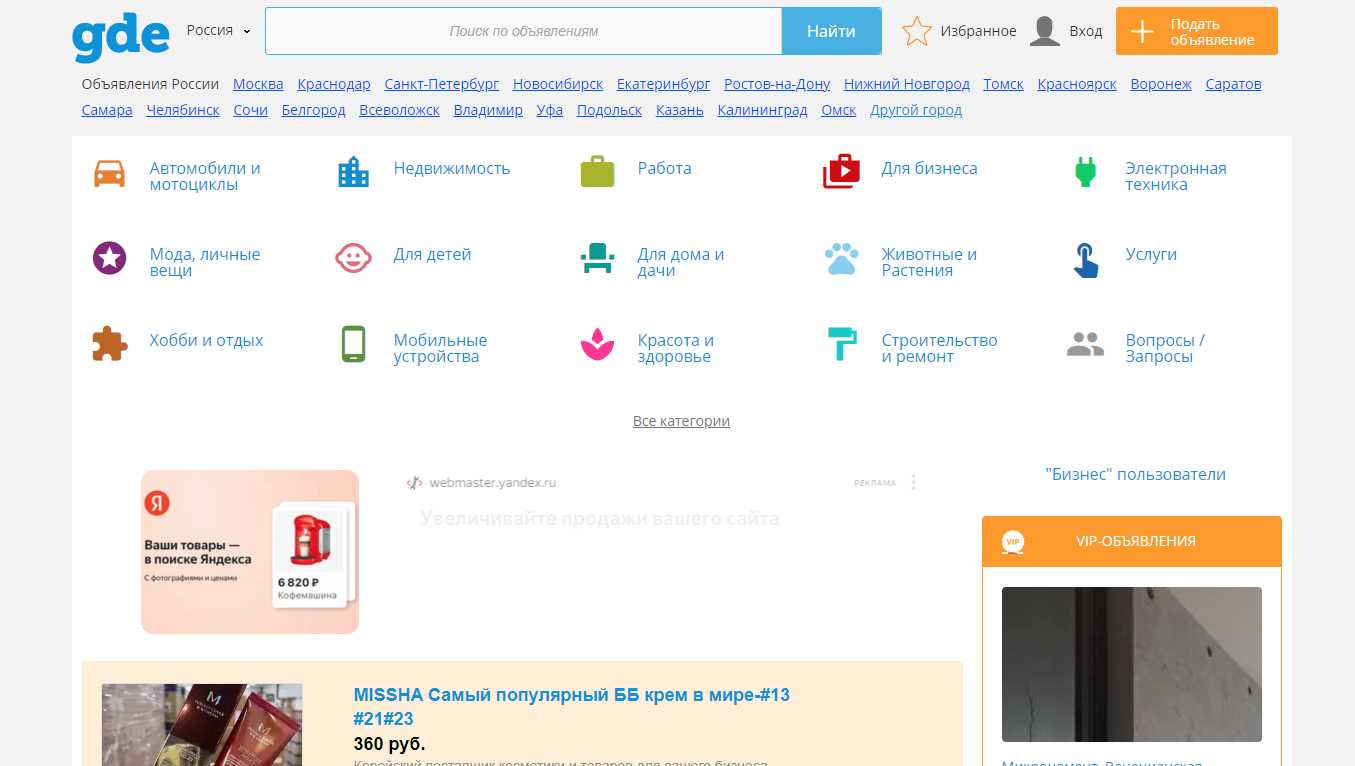Open the MISSHA ББ крем listing title
Screen dimensions: 1355x766
pos(572,707)
